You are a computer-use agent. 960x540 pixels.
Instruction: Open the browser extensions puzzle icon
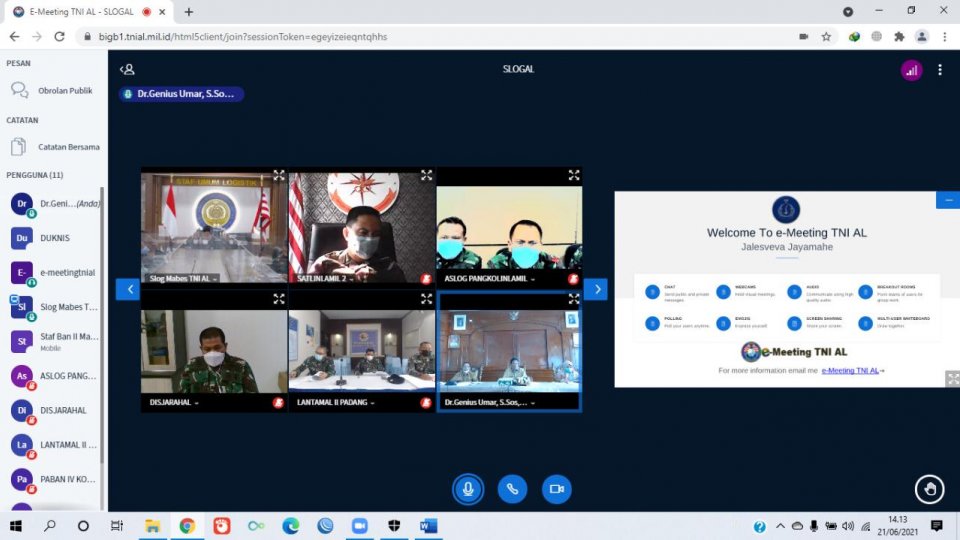899,37
